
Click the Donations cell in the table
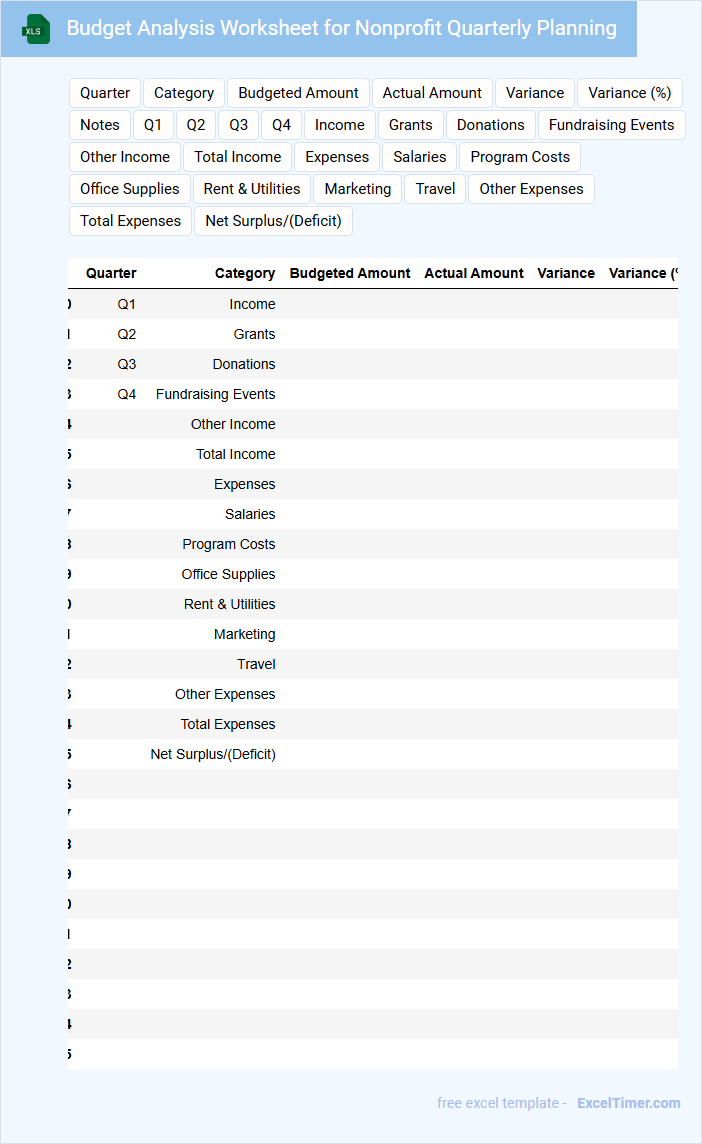point(243,364)
